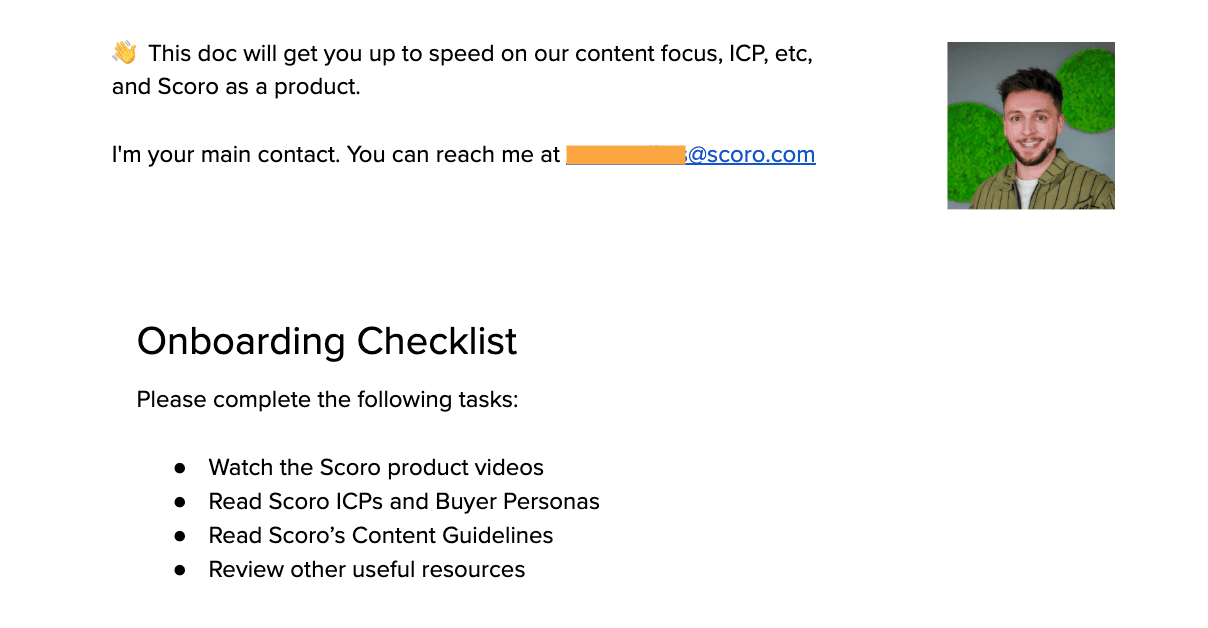
Task: Click the waving hand emoji
Action: pos(124,53)
